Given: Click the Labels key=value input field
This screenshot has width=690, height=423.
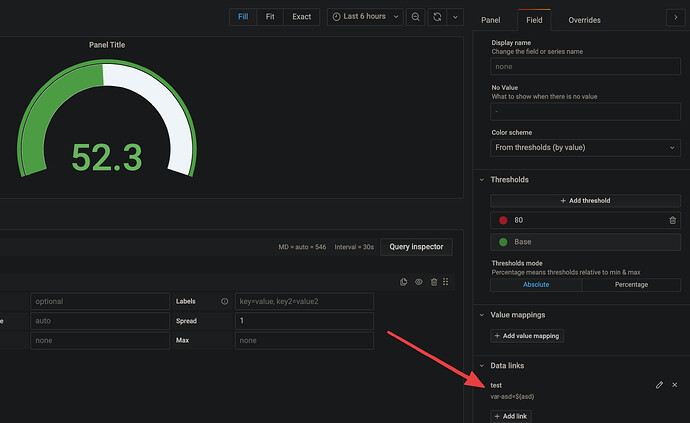Looking at the screenshot, I should click(x=304, y=302).
